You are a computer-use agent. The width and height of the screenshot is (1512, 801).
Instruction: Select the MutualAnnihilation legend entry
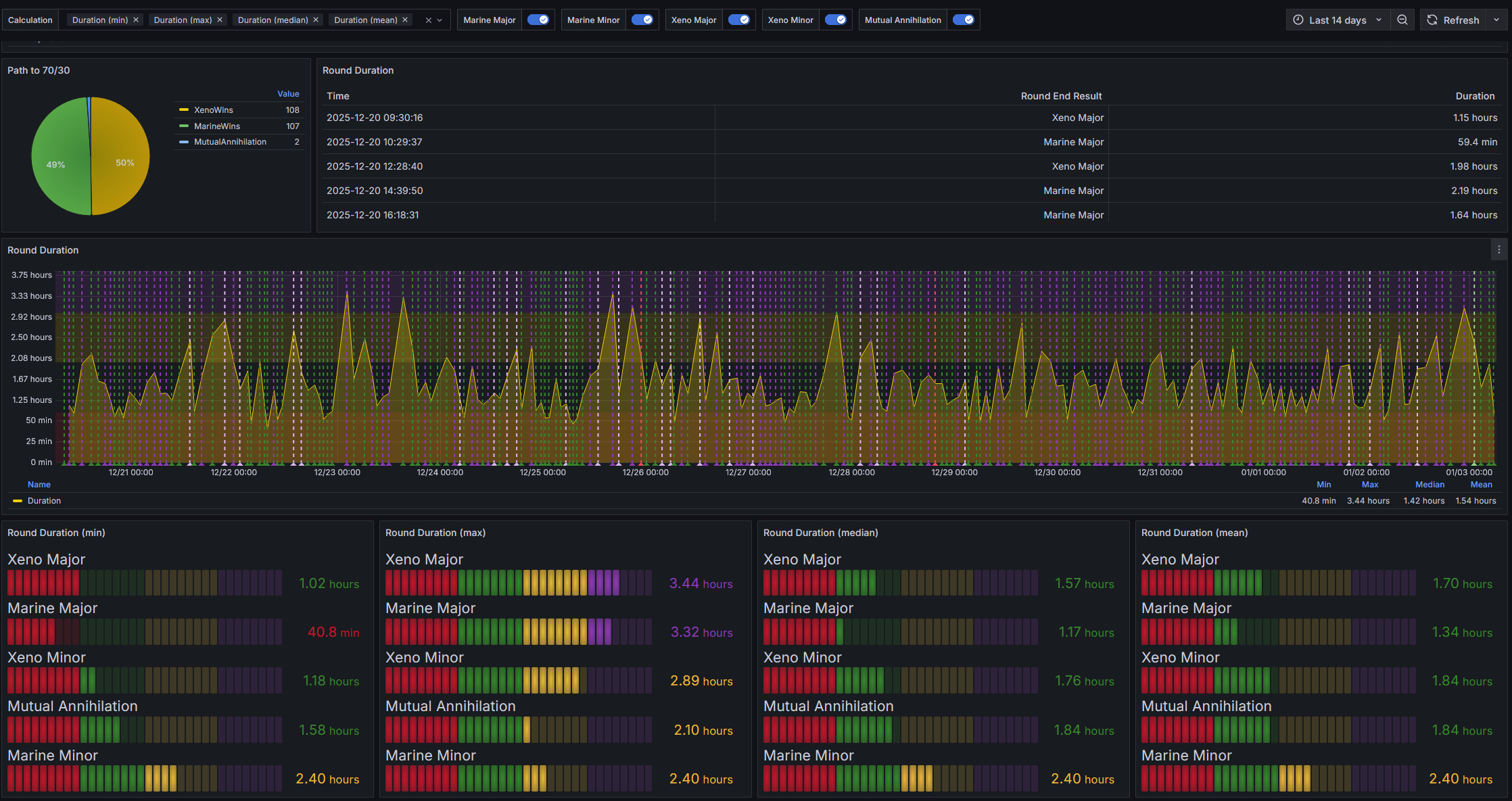point(230,142)
